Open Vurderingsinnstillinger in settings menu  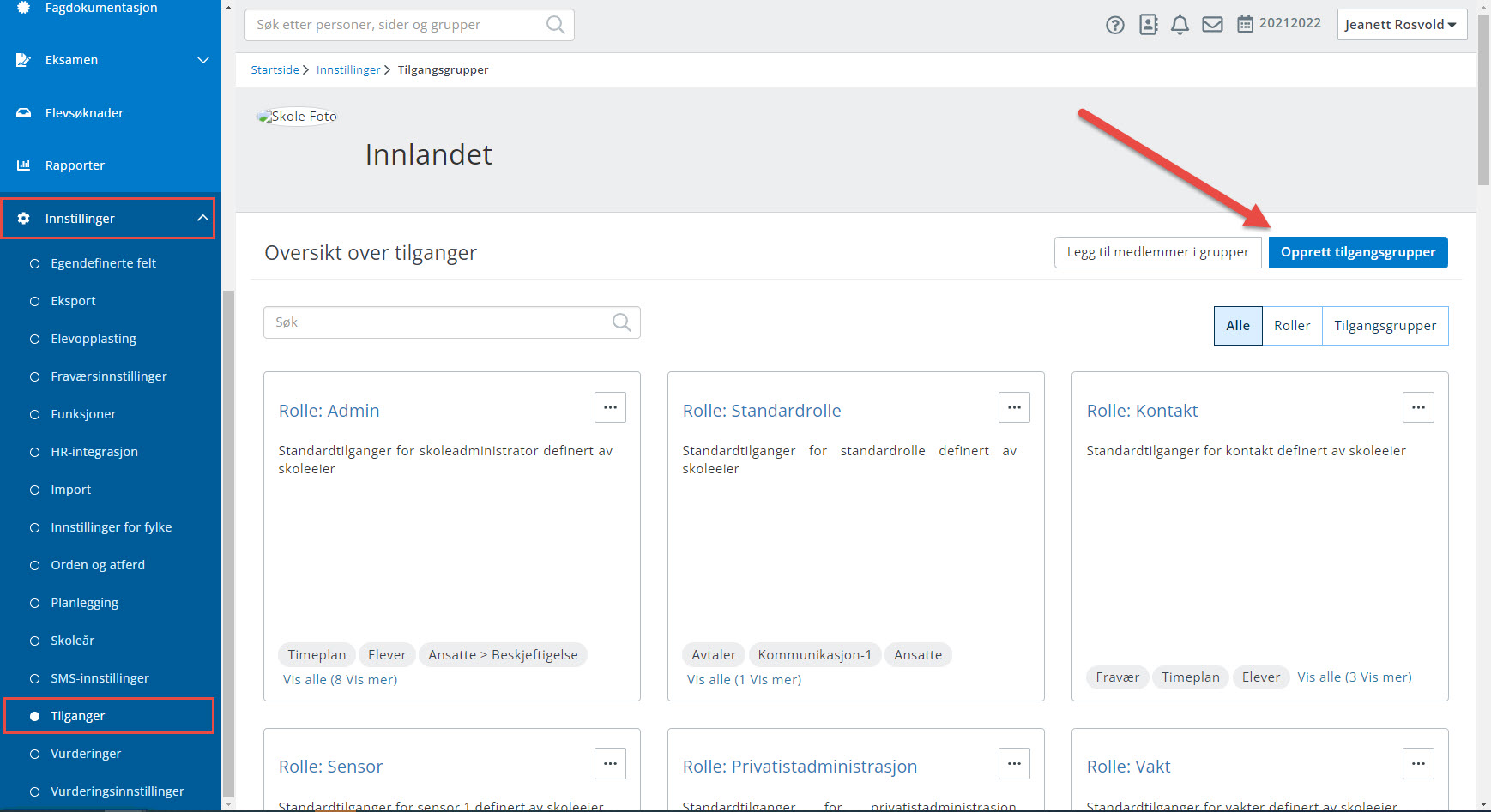118,791
